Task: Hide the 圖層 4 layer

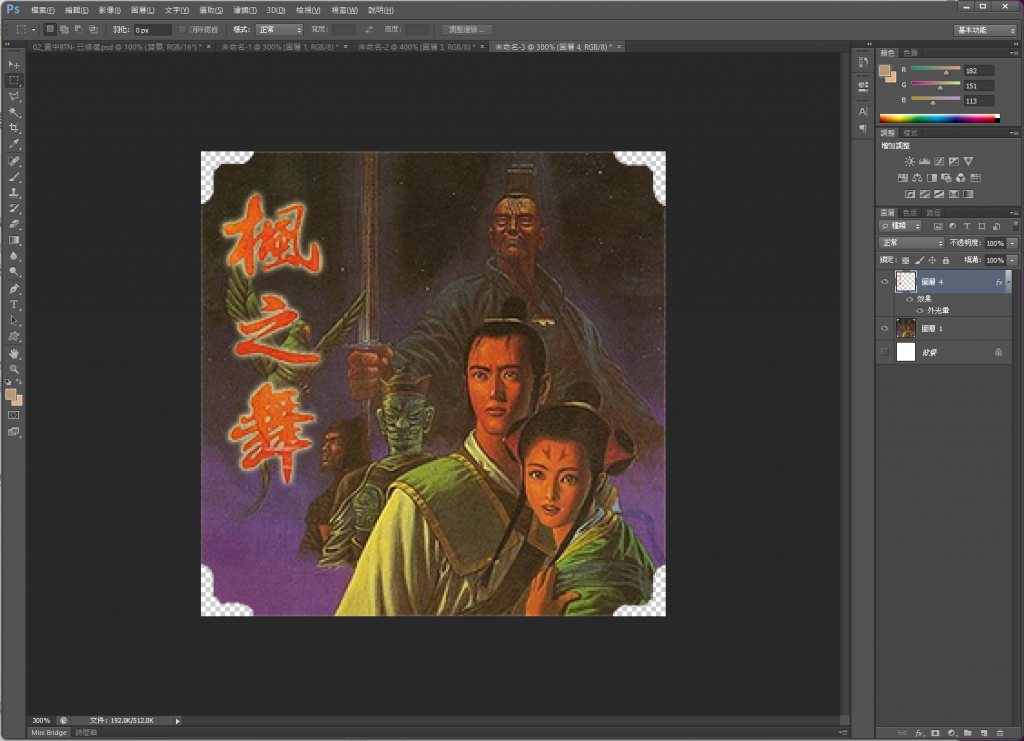Action: [x=885, y=282]
